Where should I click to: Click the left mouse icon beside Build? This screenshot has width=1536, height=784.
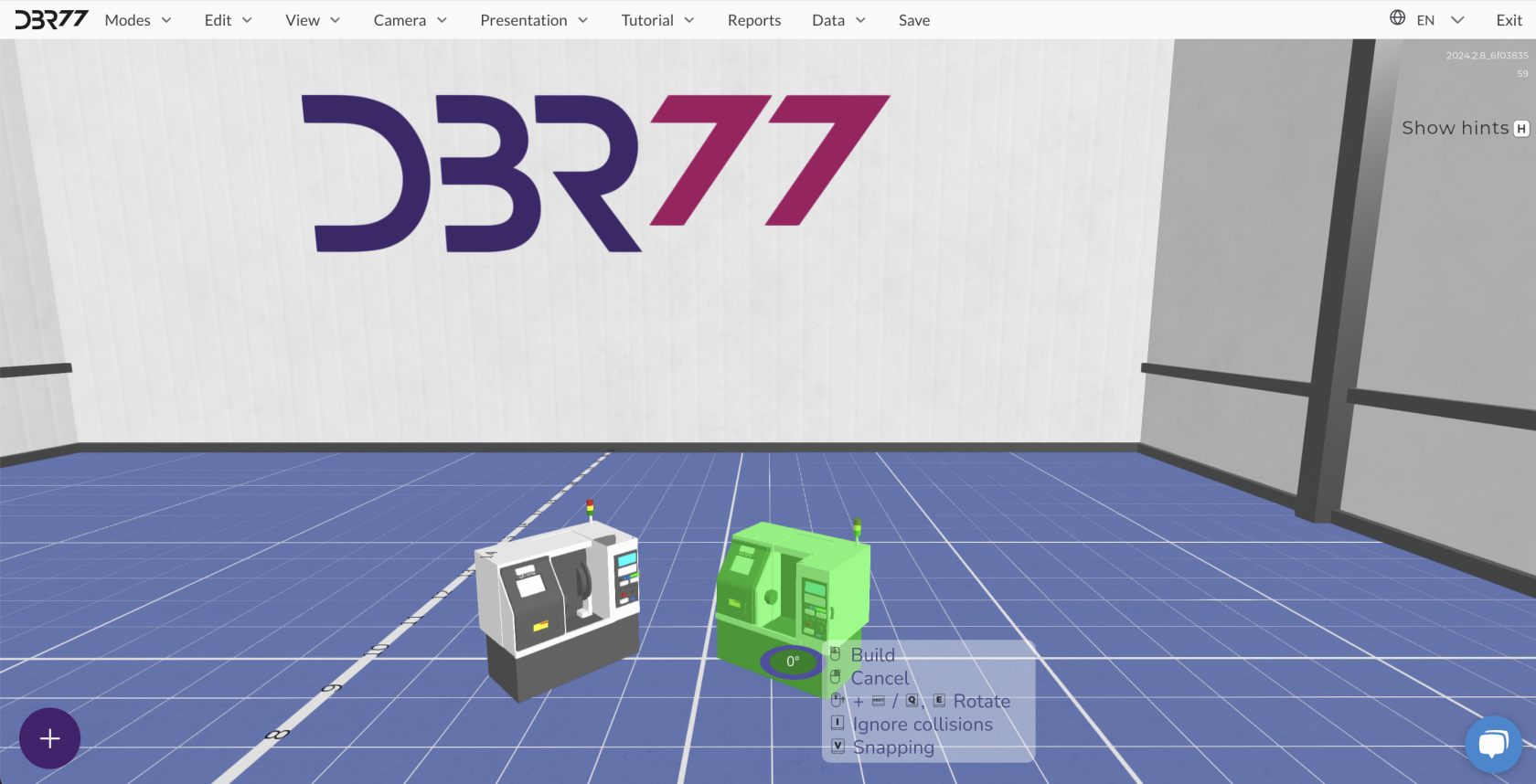click(x=836, y=654)
